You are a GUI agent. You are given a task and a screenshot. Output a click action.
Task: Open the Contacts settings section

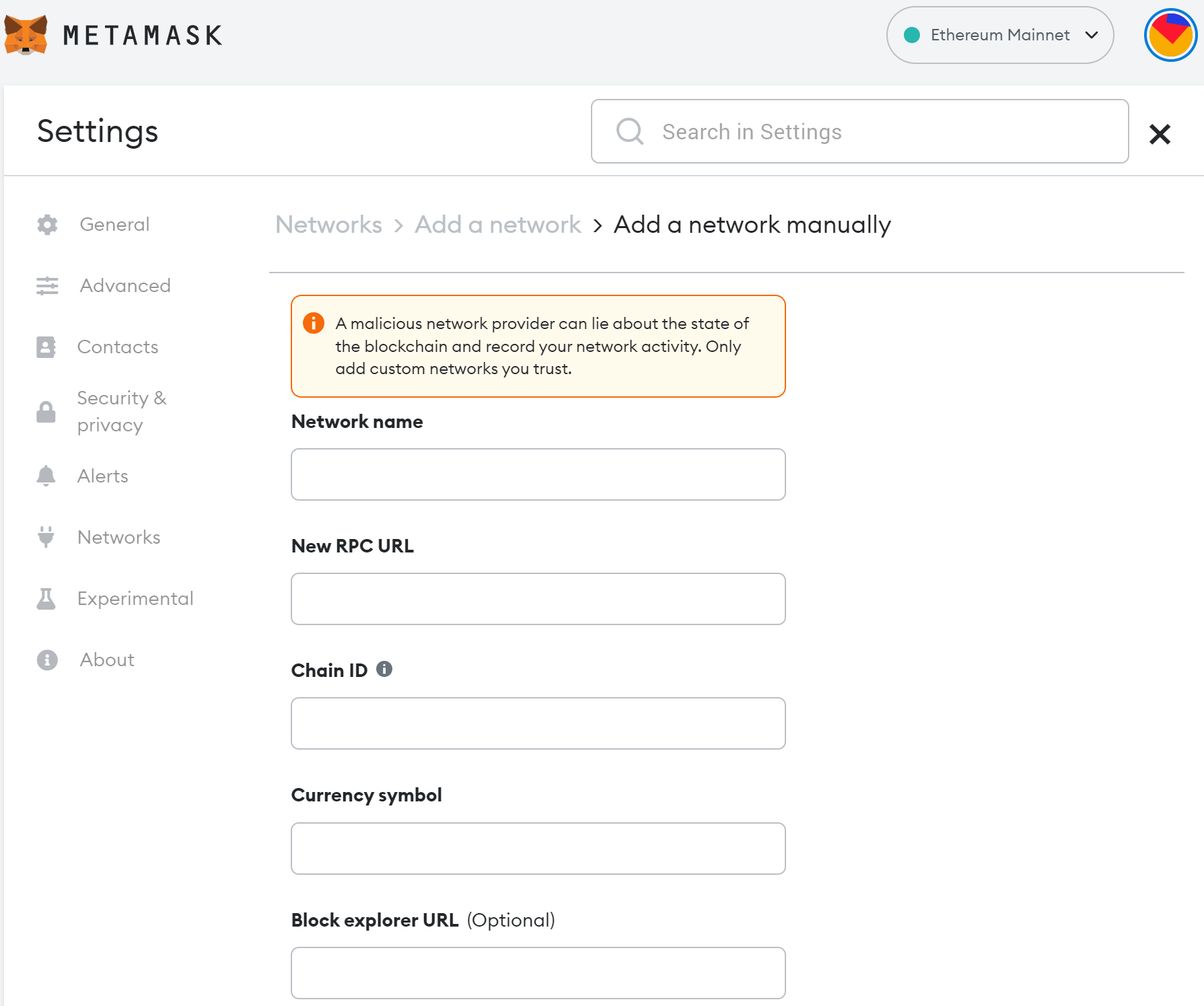(x=118, y=347)
